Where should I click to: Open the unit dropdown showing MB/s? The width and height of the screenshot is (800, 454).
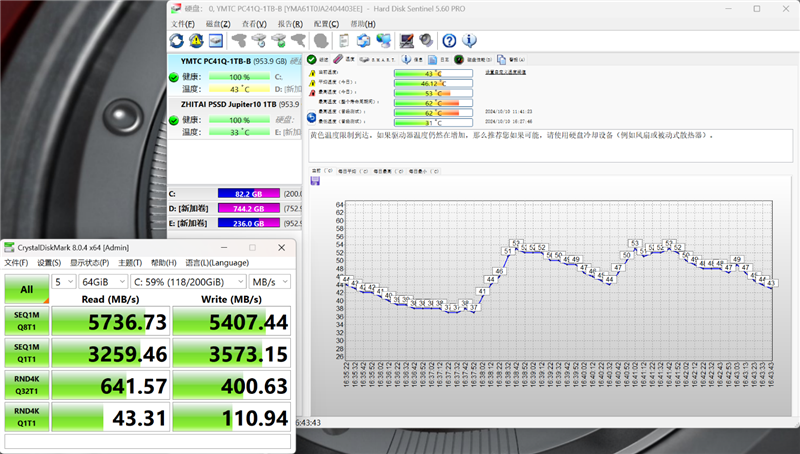[x=270, y=282]
